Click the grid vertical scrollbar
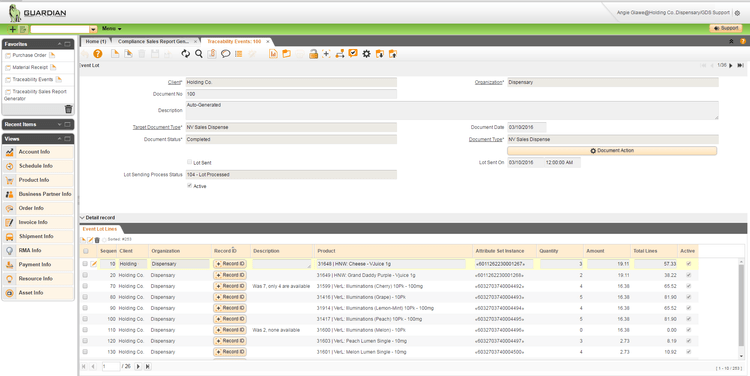750x376 pixels. (x=742, y=309)
